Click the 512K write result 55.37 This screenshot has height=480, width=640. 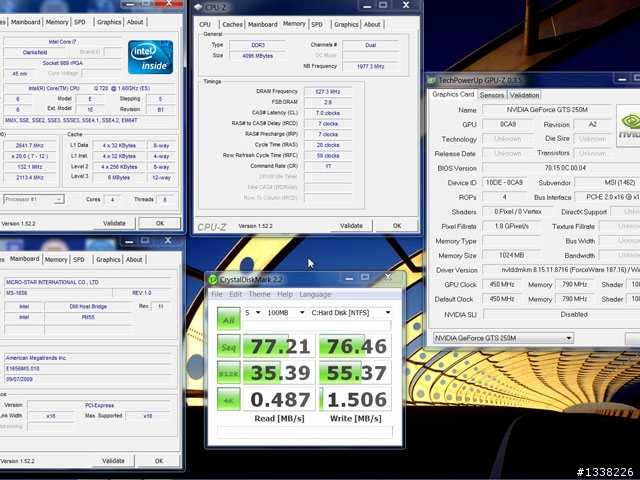(x=356, y=373)
